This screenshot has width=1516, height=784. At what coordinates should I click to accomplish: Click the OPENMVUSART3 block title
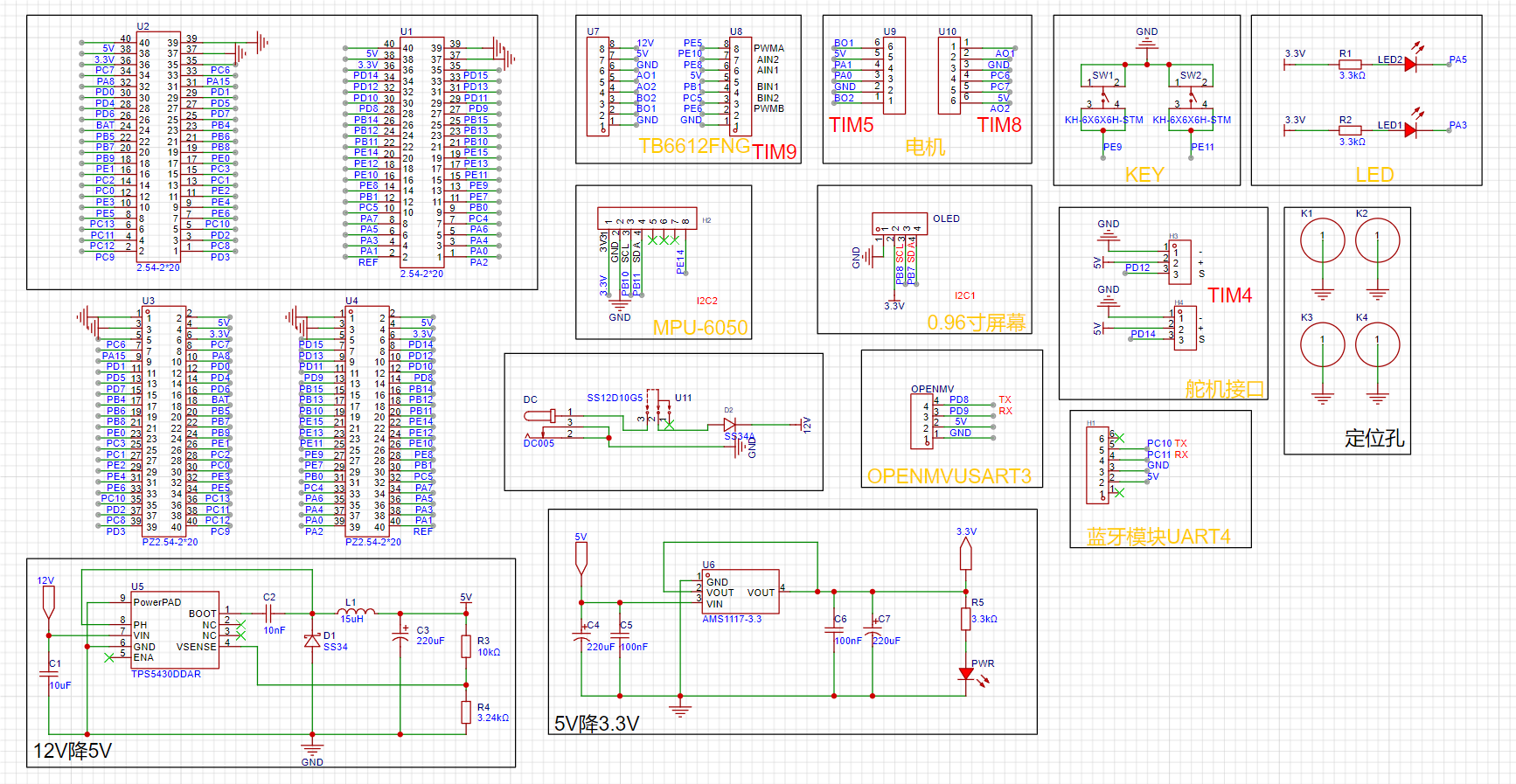click(949, 476)
